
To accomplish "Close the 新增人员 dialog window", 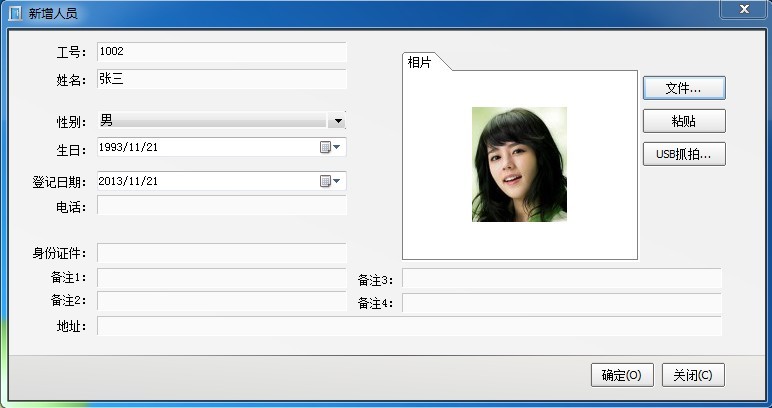I will 744,9.
